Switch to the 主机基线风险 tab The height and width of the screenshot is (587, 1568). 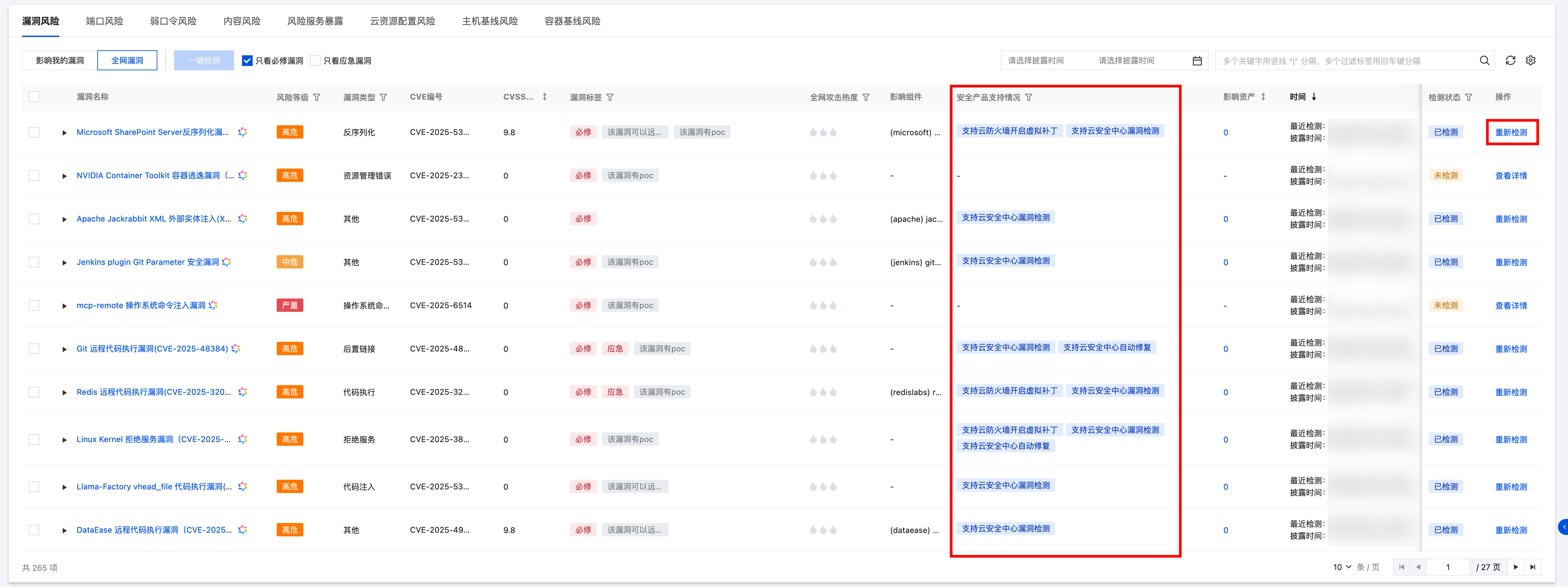(x=489, y=21)
